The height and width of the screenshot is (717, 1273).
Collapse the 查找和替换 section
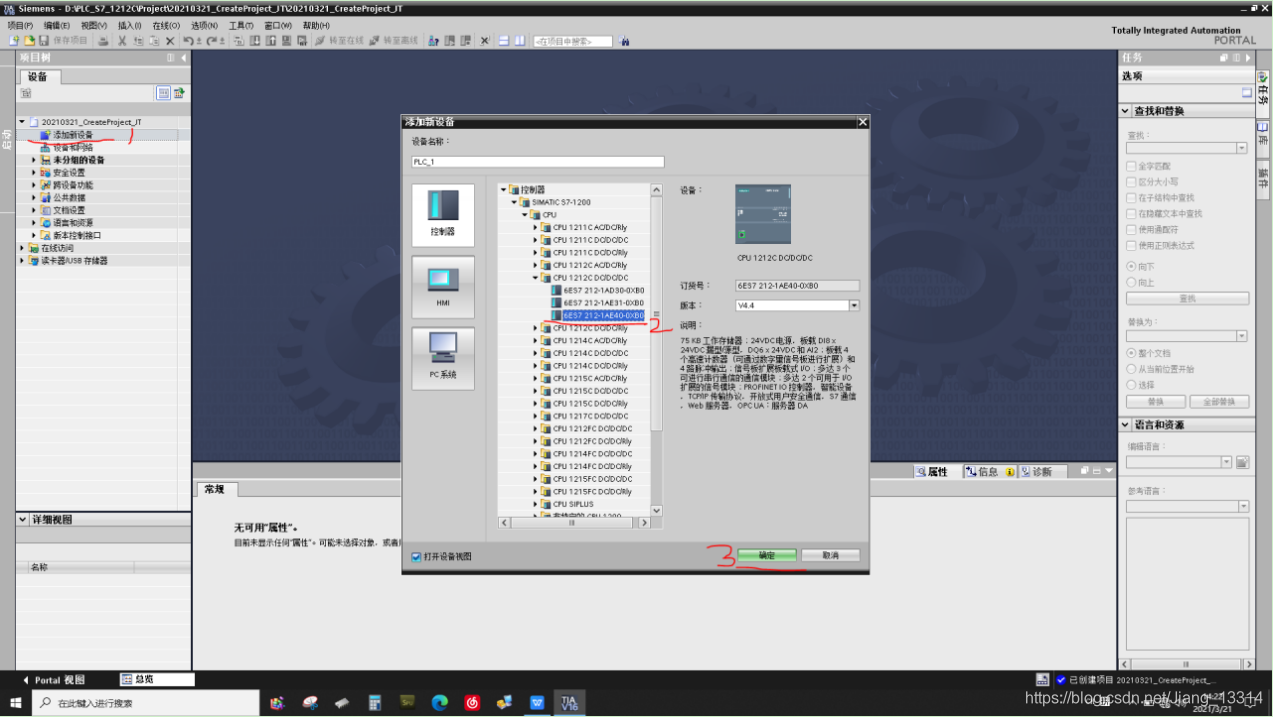pos(1125,111)
